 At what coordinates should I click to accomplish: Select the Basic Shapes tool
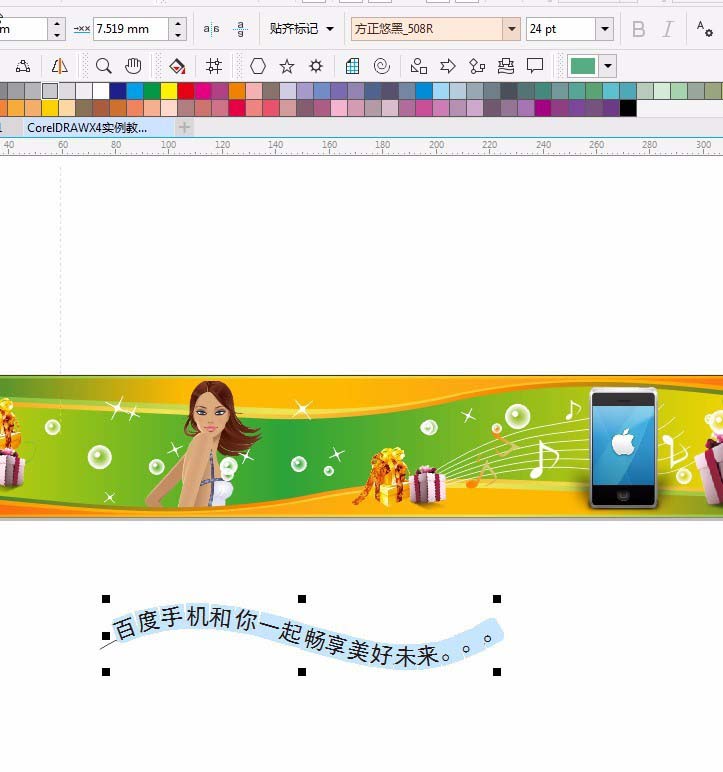coord(419,66)
